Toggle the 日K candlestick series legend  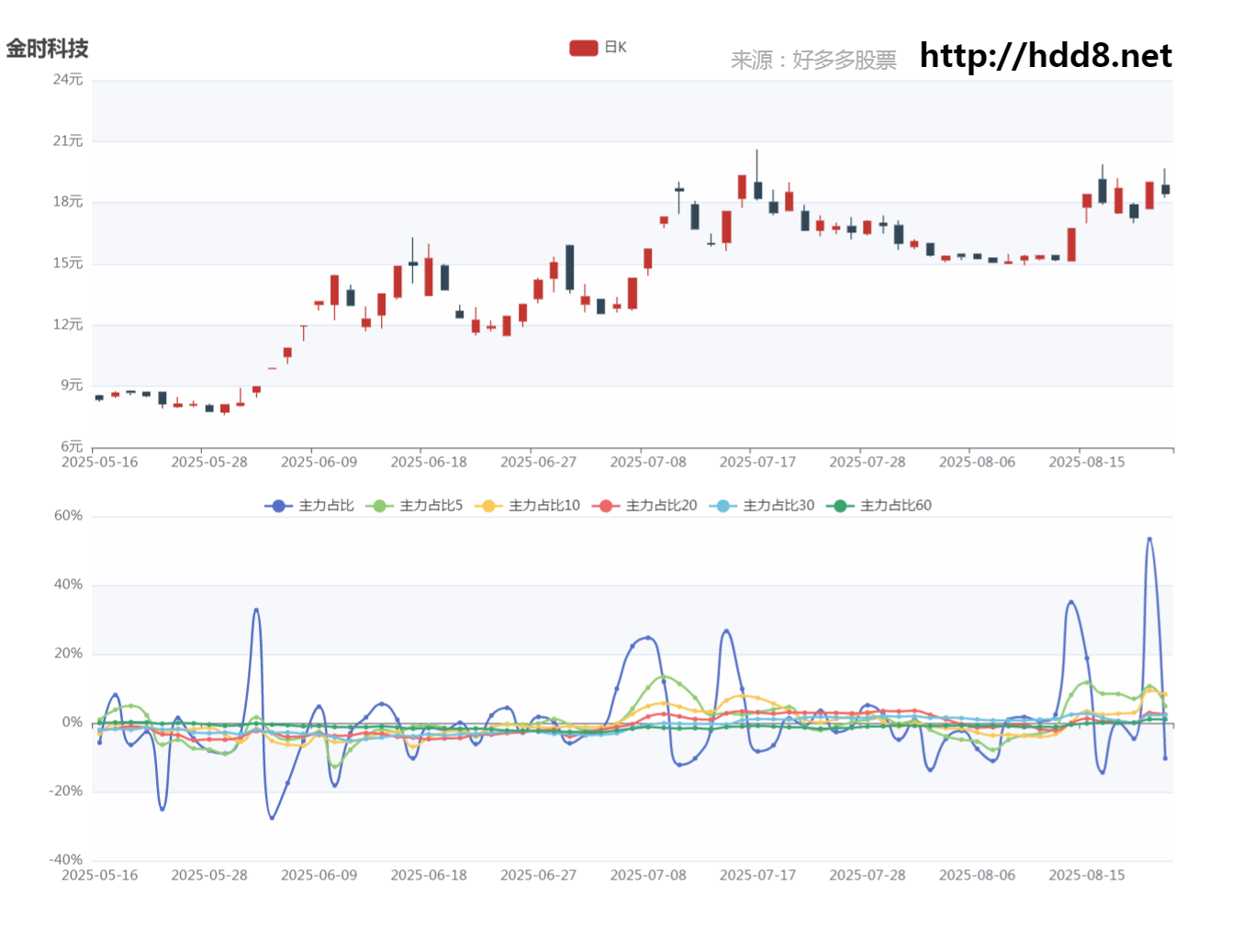(x=598, y=48)
